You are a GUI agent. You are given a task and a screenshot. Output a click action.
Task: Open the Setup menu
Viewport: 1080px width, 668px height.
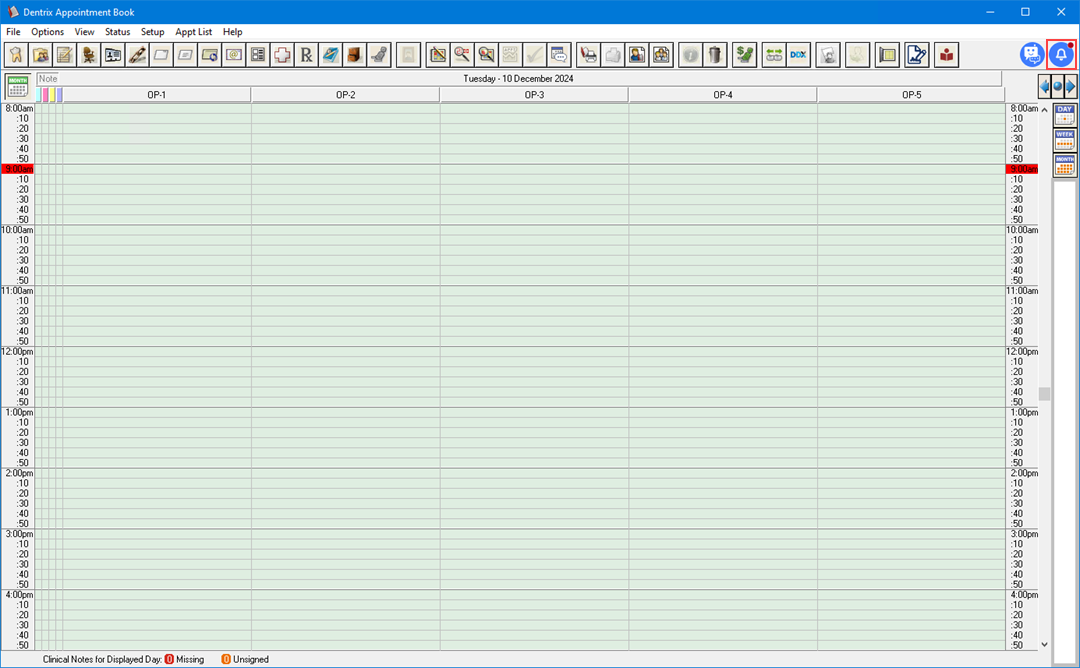[x=152, y=32]
